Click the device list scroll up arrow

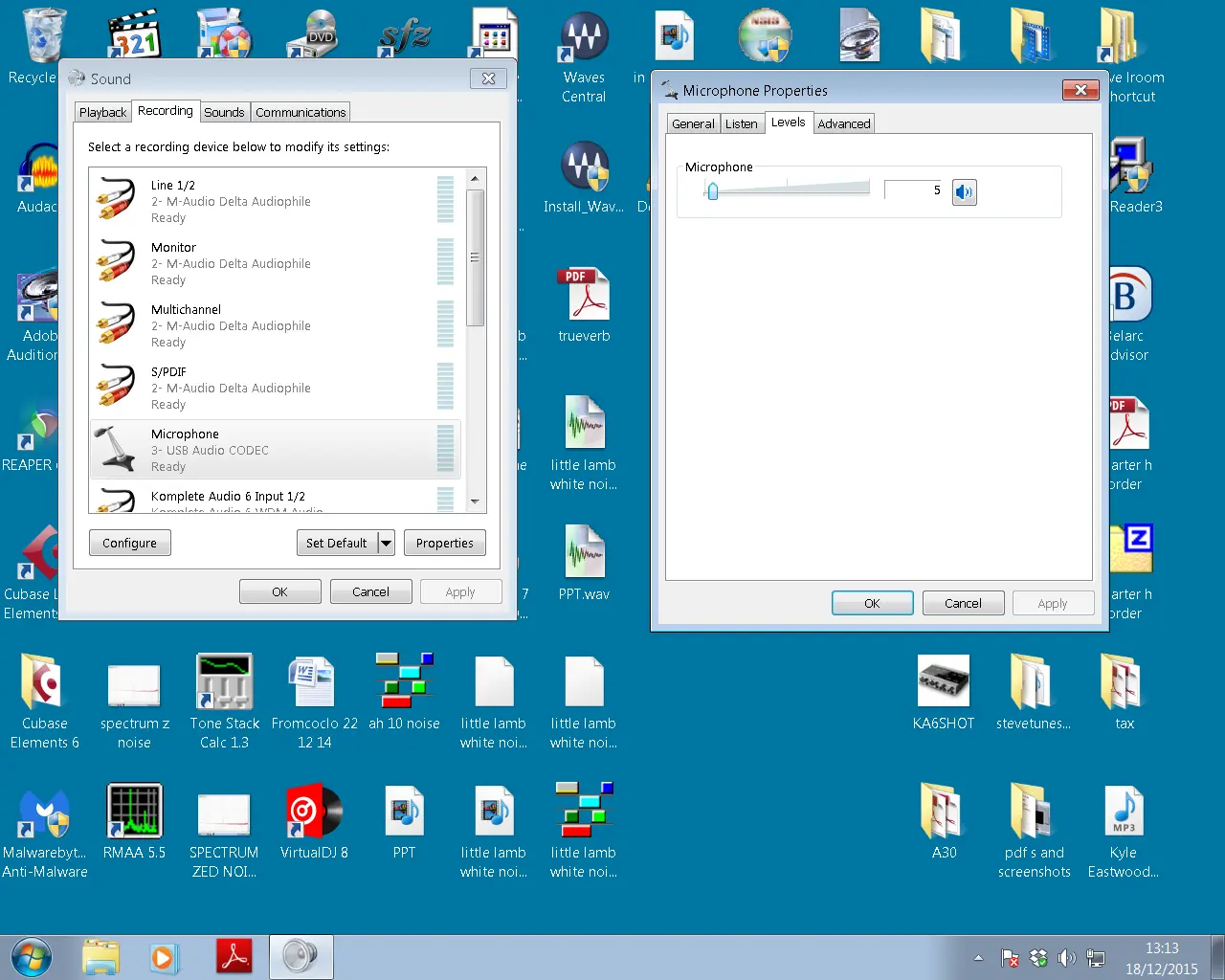coord(475,179)
